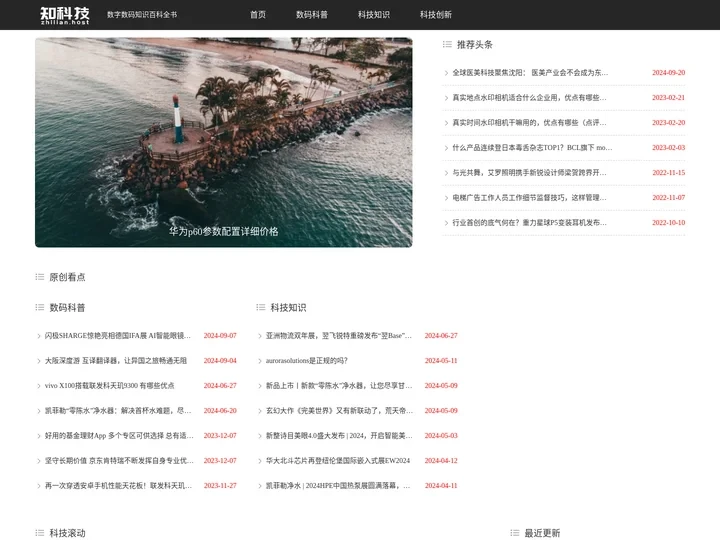Click date 2024-09-07 beside 闪极SHARGE article

220,336
